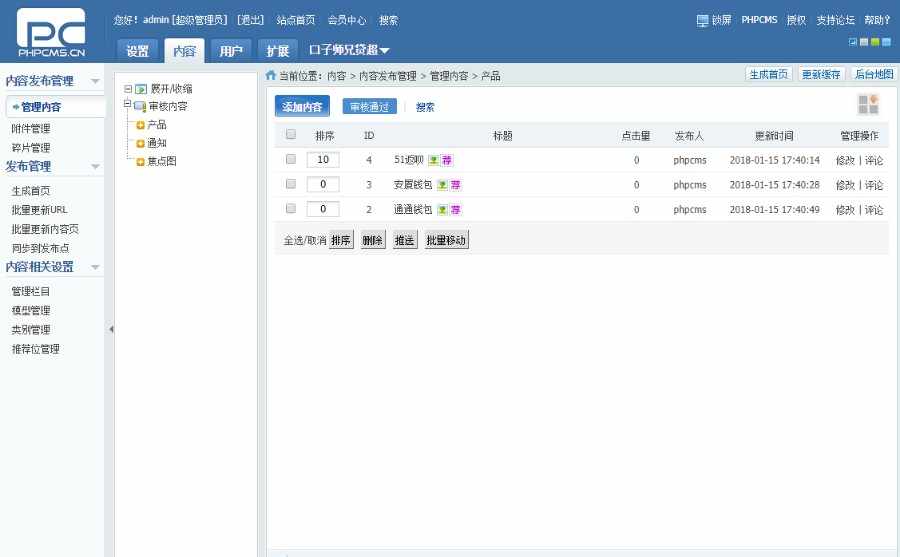
Task: Click the 退出 logout link
Action: coord(251,20)
